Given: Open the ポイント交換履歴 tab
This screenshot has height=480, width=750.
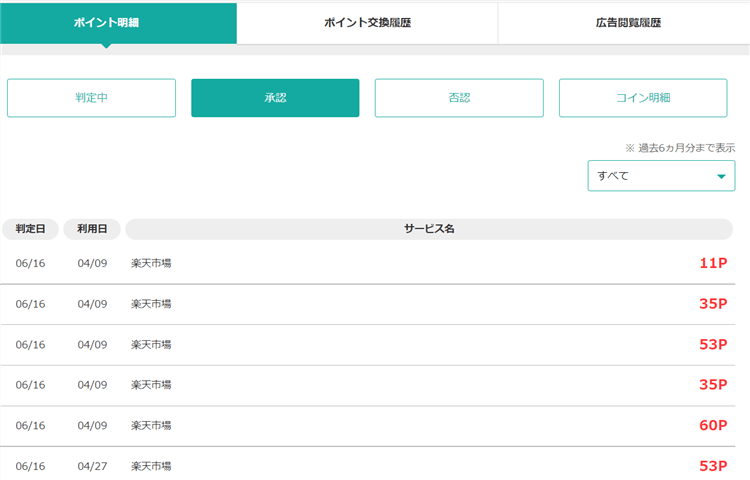Looking at the screenshot, I should tap(367, 23).
